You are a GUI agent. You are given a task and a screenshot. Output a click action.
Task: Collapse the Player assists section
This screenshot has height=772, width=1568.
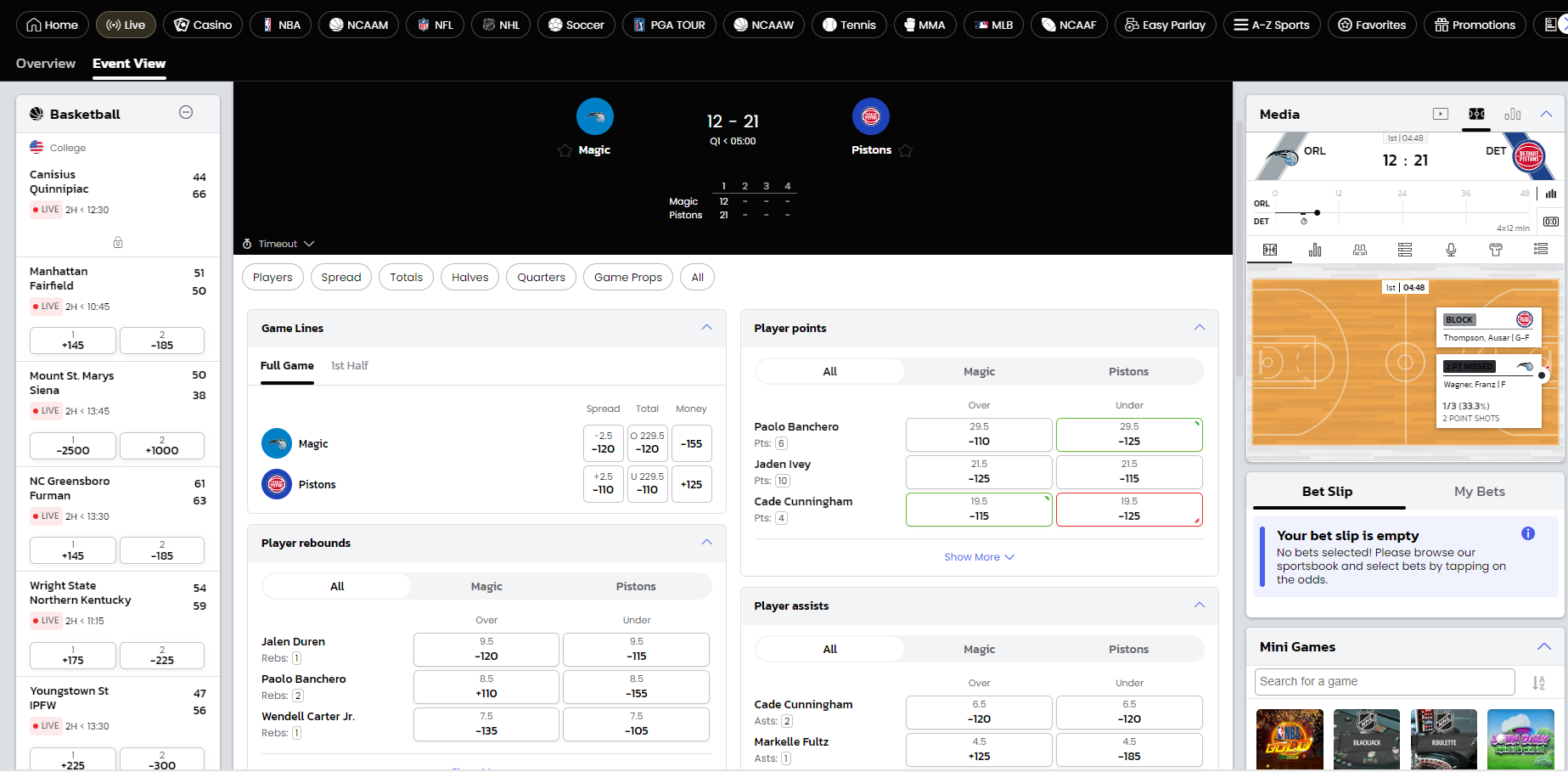pos(1200,606)
